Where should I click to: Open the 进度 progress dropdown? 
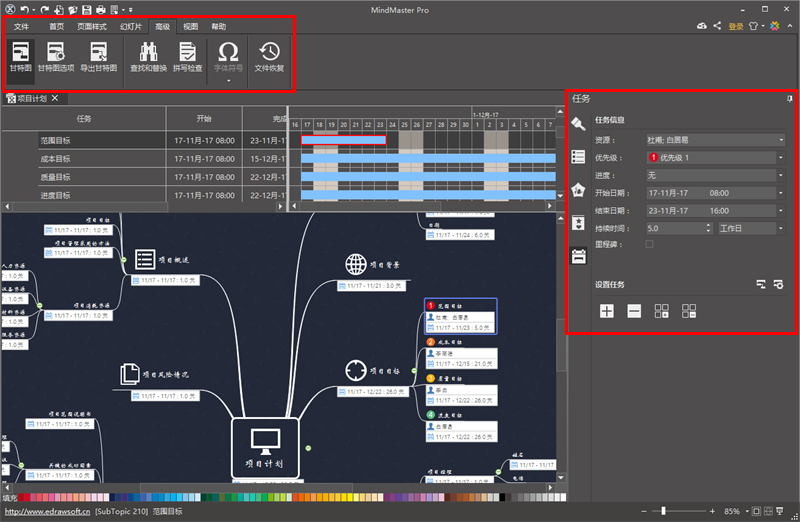[781, 176]
